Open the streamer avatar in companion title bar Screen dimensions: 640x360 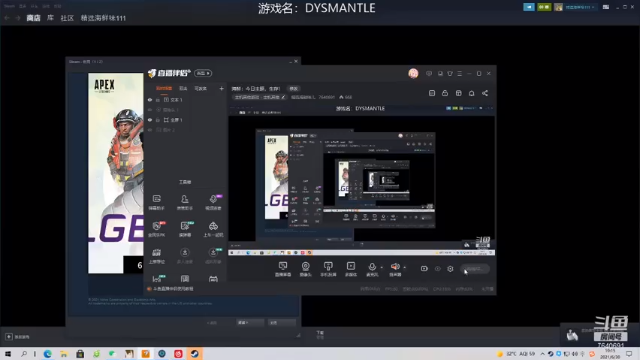[413, 73]
